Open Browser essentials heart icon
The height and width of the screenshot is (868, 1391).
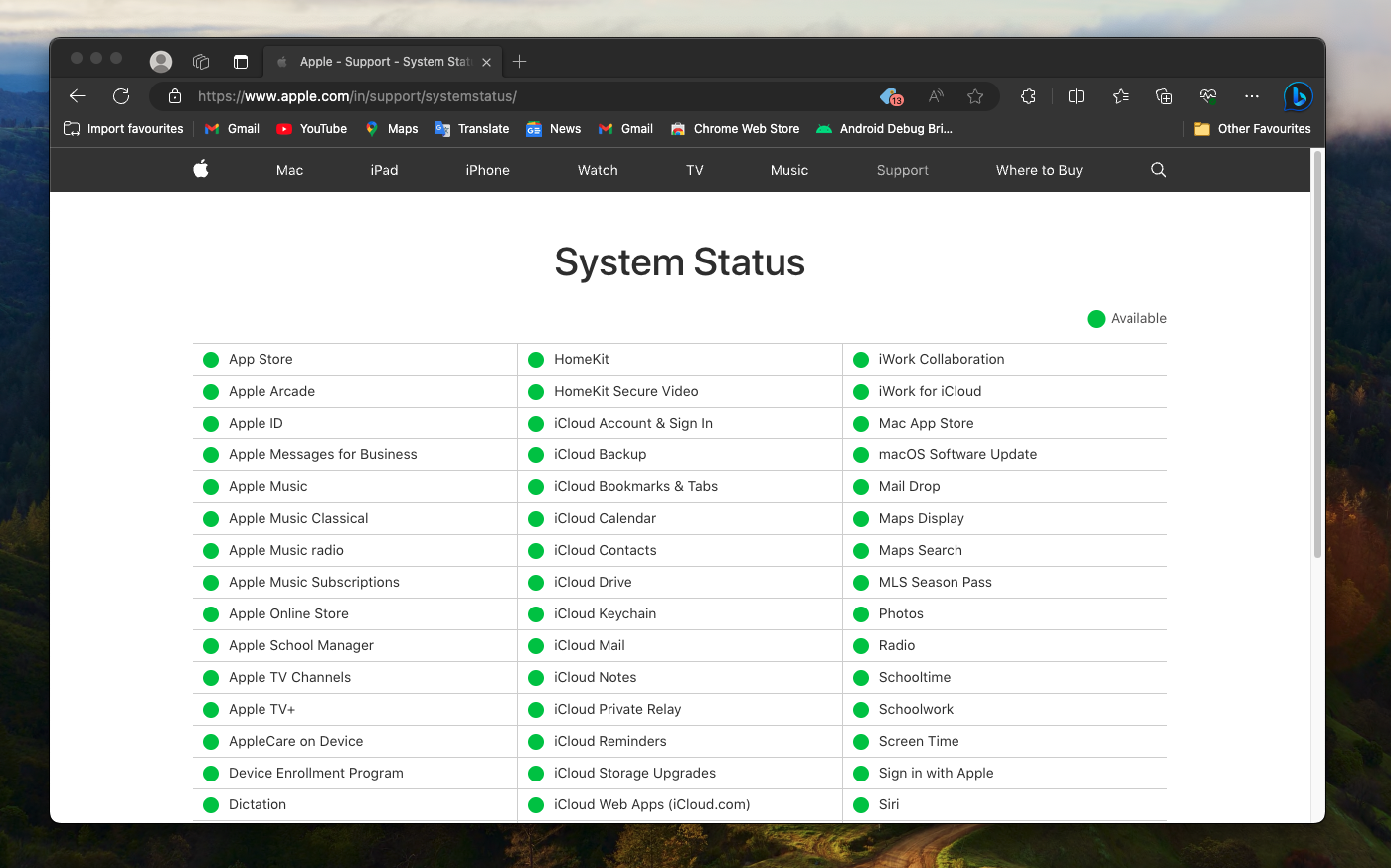tap(1208, 96)
